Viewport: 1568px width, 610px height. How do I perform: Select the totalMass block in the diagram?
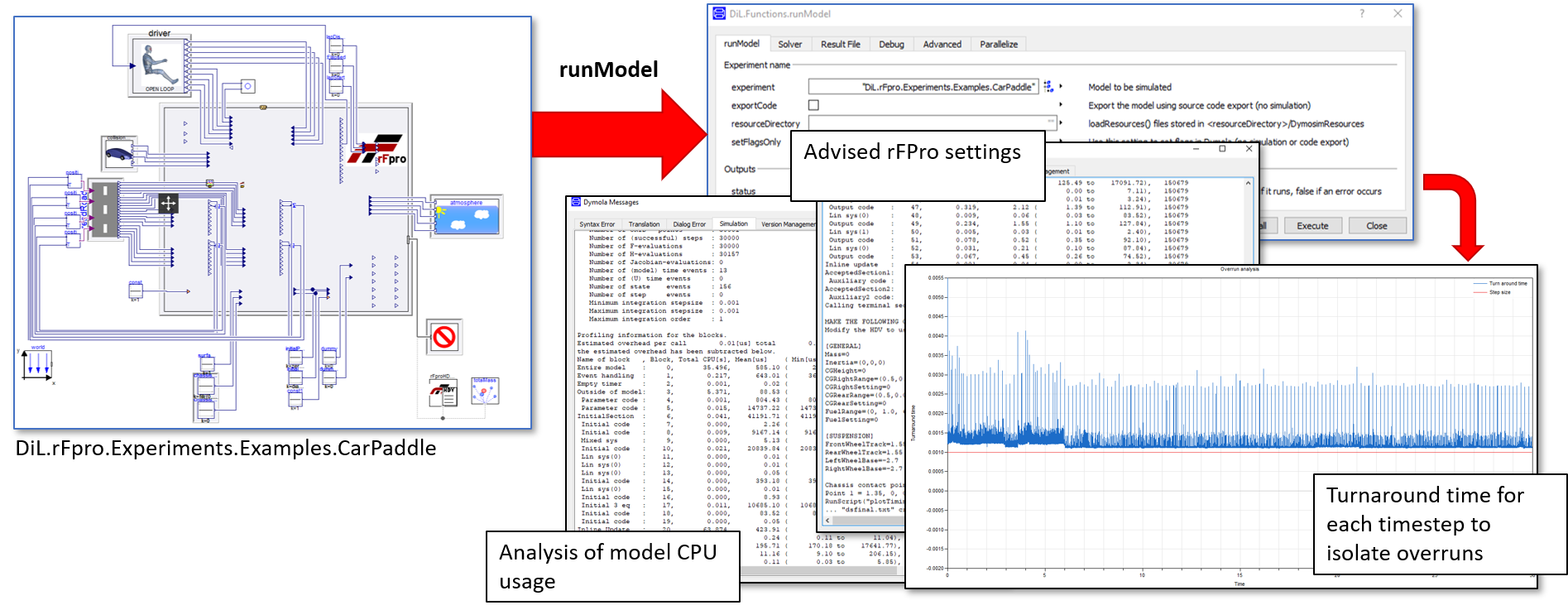485,391
